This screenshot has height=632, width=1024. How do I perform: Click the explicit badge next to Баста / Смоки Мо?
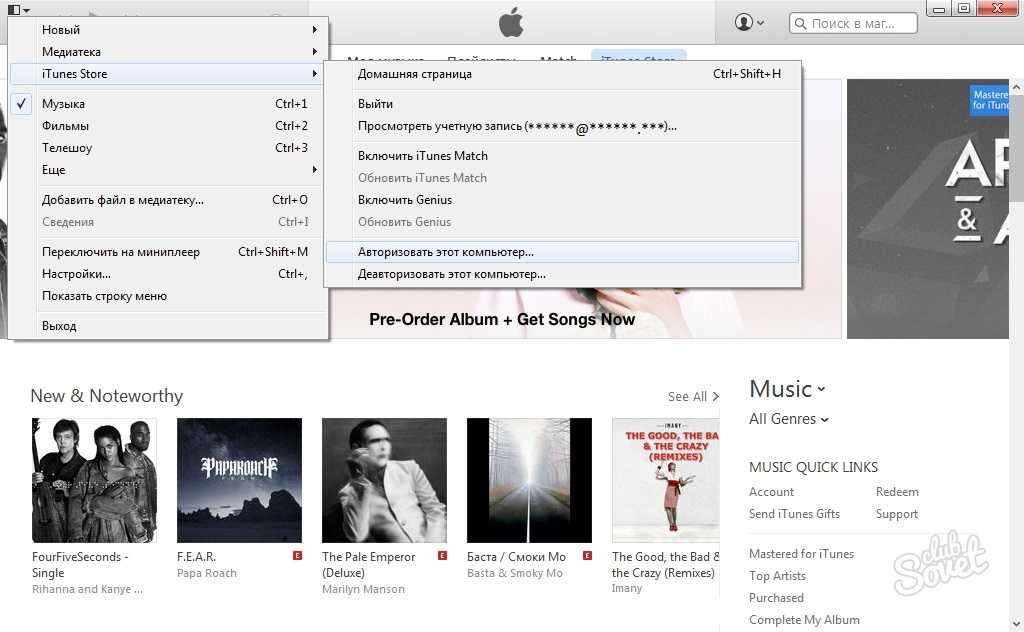[587, 556]
